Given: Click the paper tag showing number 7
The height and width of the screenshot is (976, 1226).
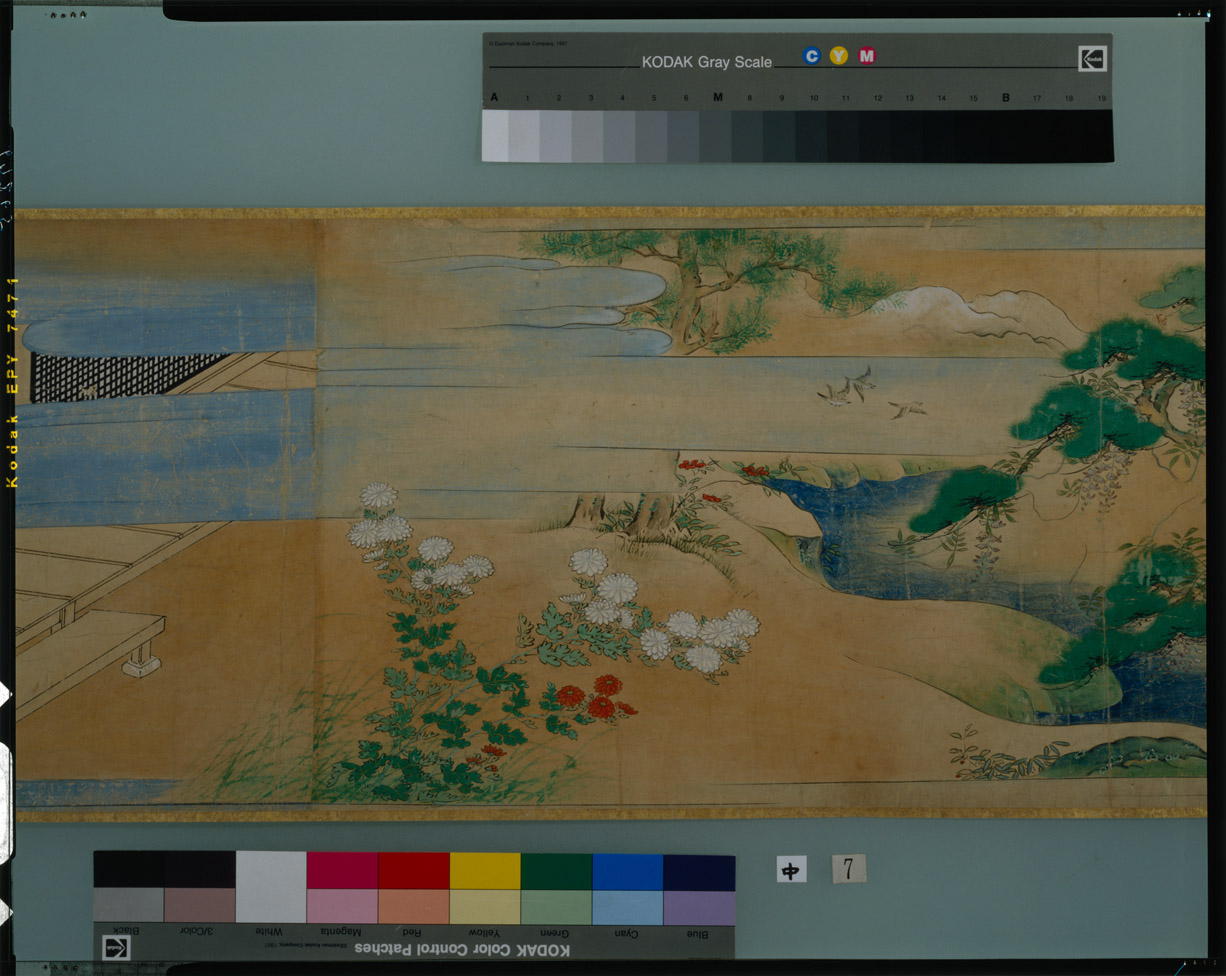Looking at the screenshot, I should coord(849,869).
